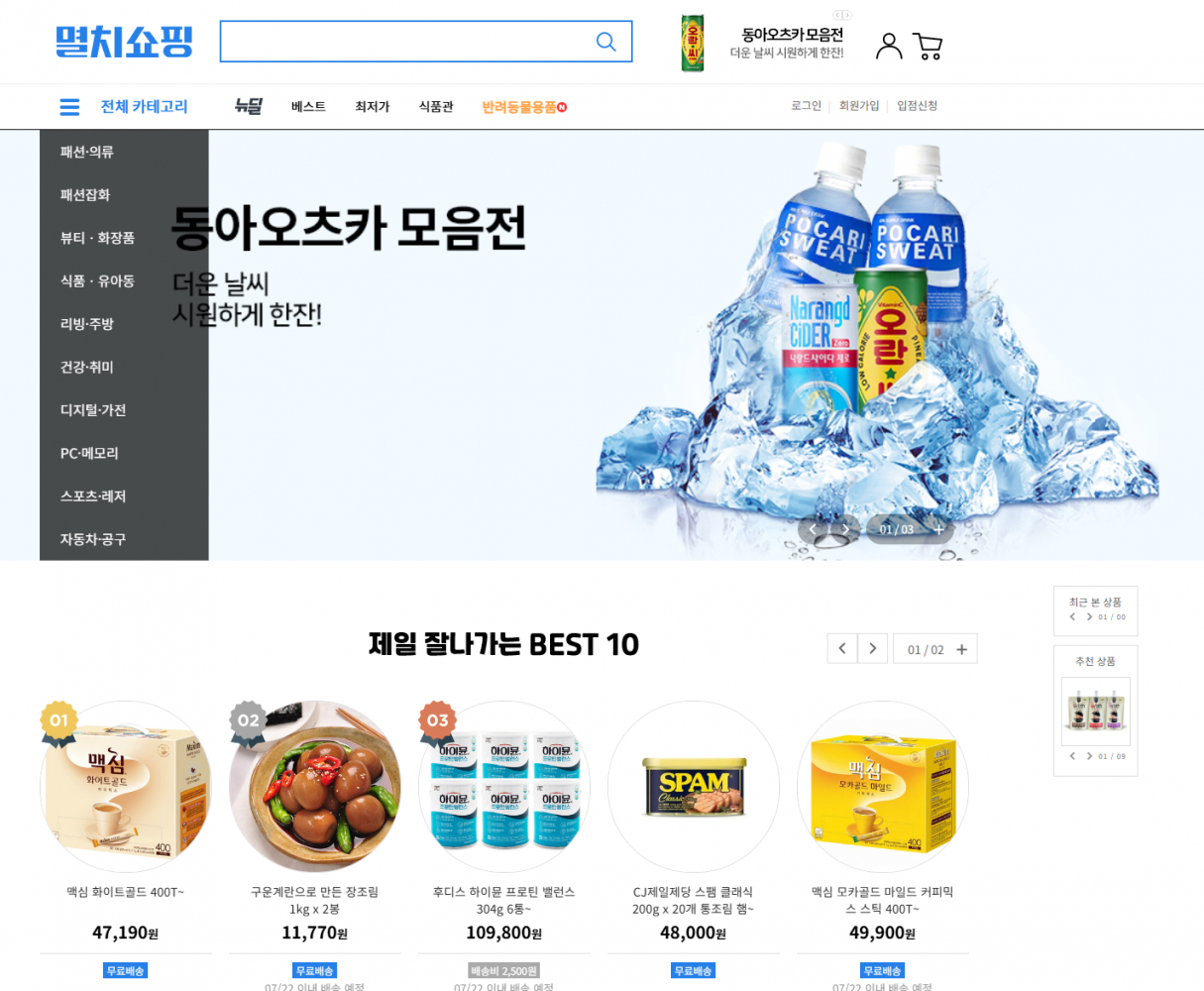Click the hamburger all-categories icon
Image resolution: width=1204 pixels, height=991 pixels.
69,107
